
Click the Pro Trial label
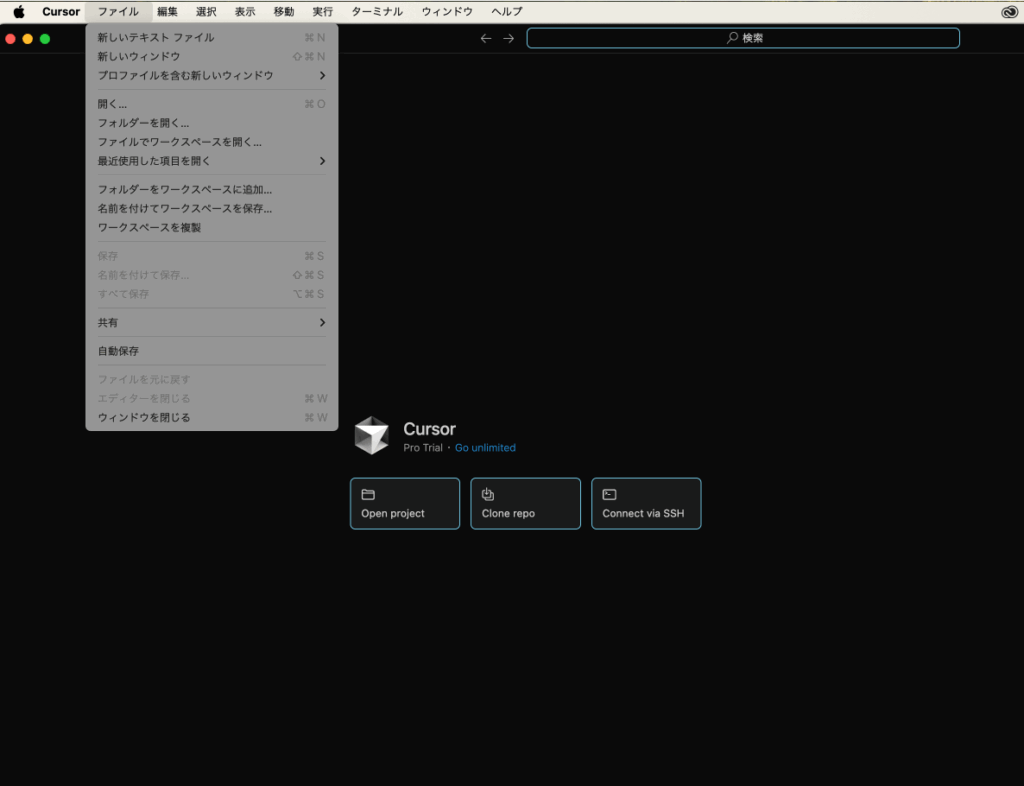pyautogui.click(x=423, y=448)
